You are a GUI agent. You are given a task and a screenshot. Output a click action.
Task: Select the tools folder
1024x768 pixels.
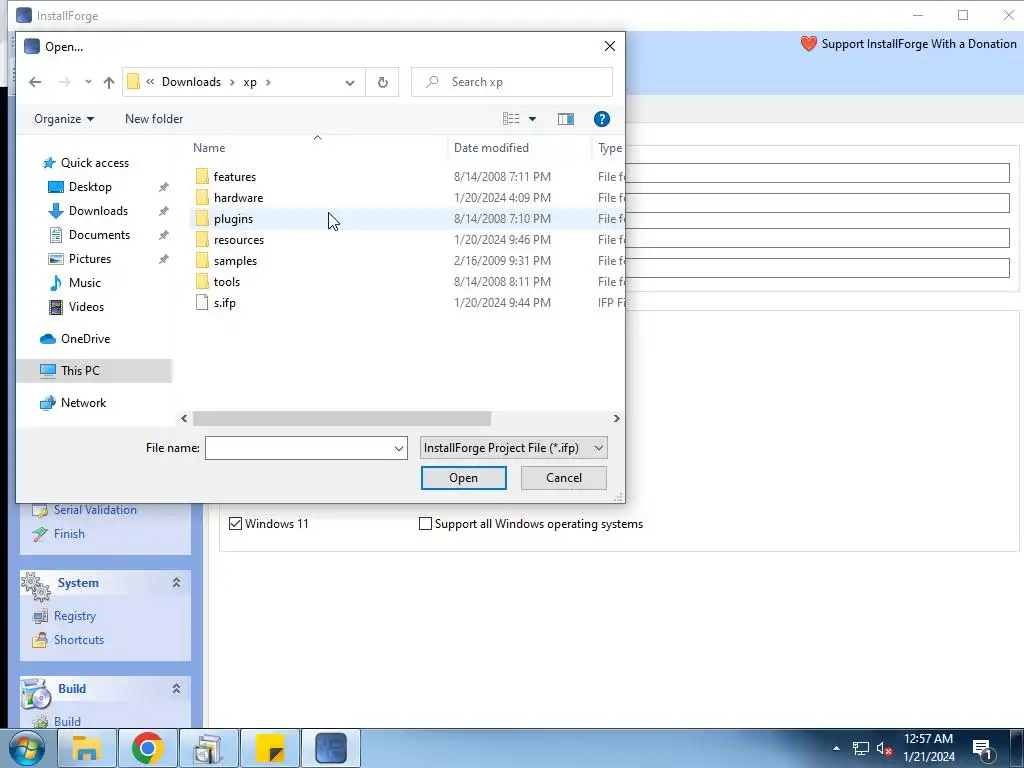(x=227, y=281)
